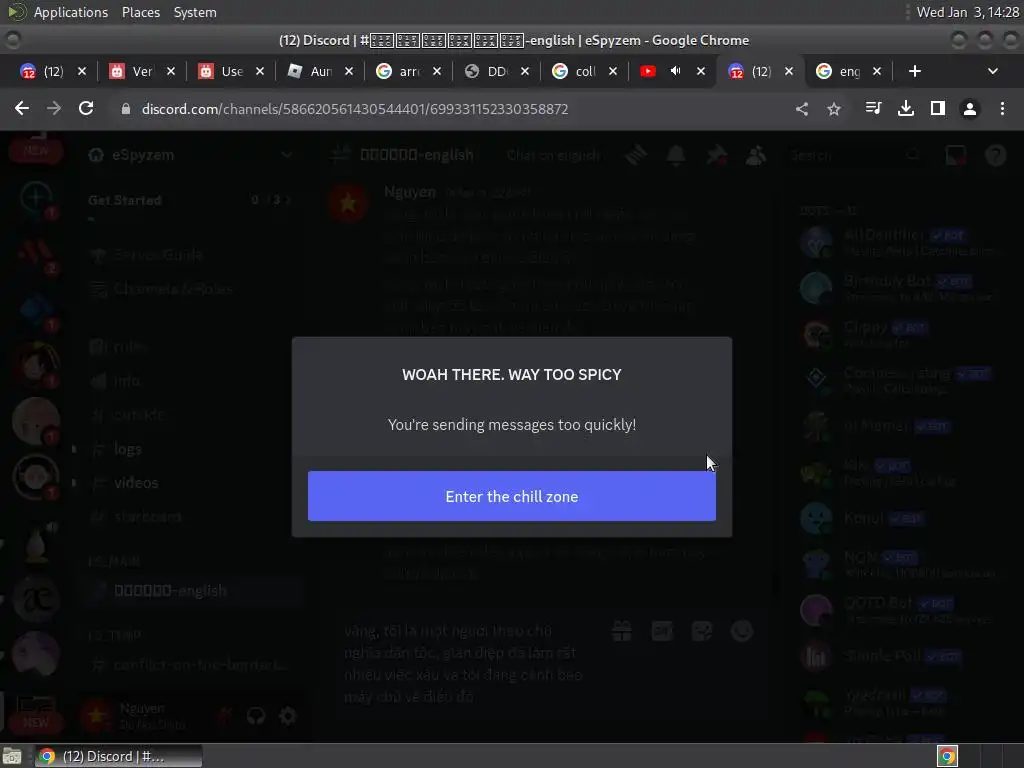Open the Applications menu
1024x768 pixels.
(x=71, y=12)
